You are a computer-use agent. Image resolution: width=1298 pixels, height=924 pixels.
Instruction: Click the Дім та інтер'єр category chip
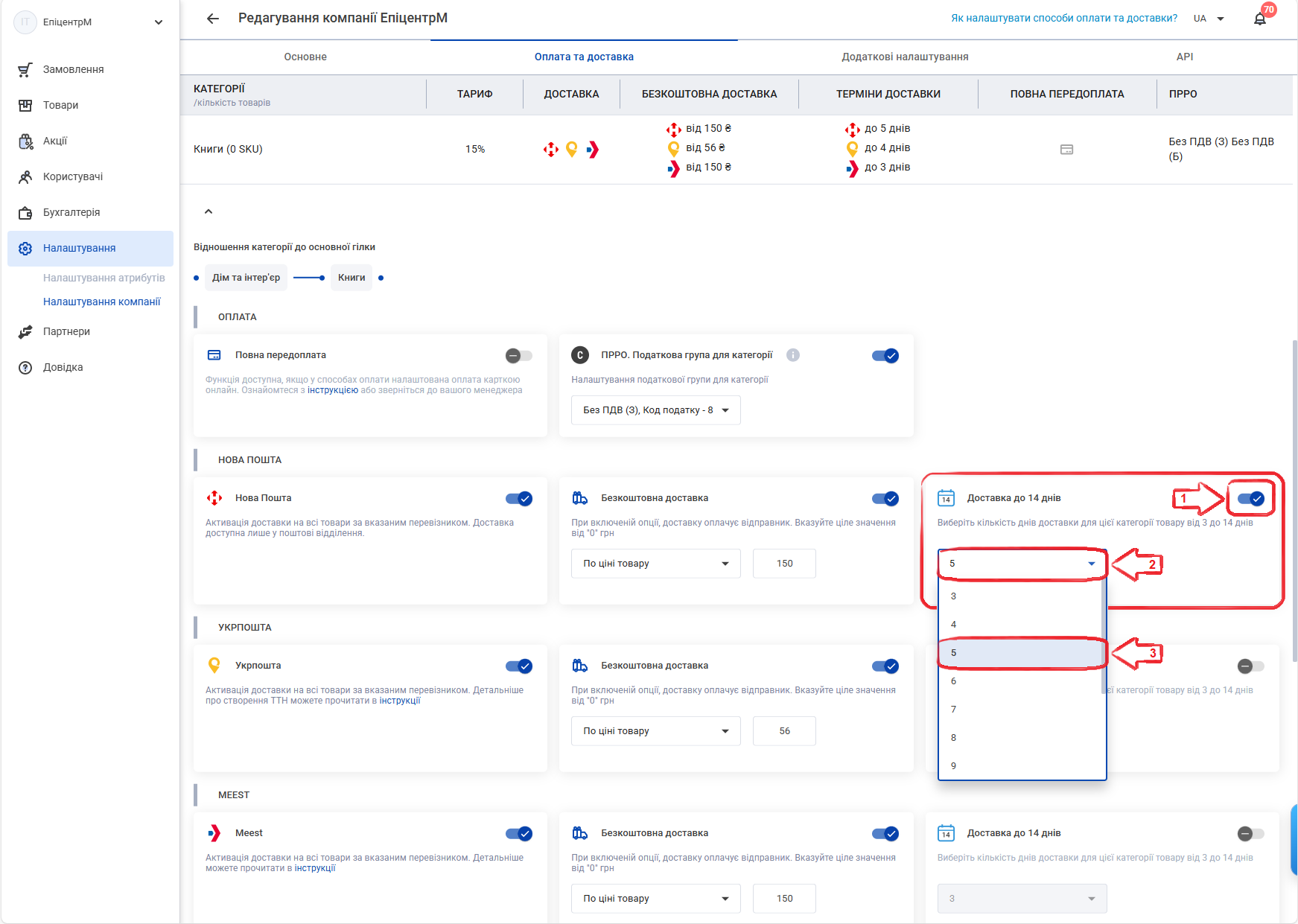[246, 278]
